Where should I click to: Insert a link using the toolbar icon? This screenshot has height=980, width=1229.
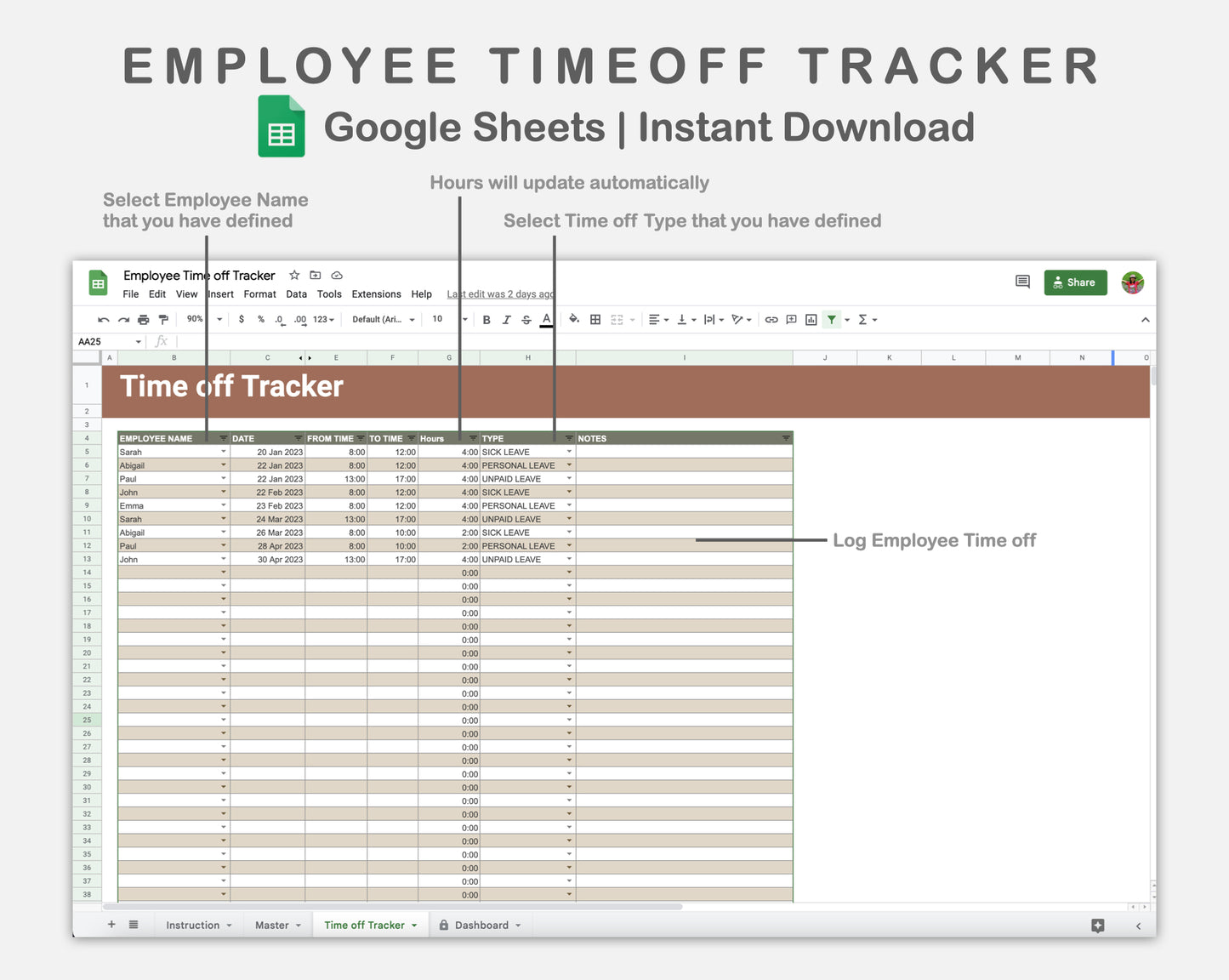point(771,319)
